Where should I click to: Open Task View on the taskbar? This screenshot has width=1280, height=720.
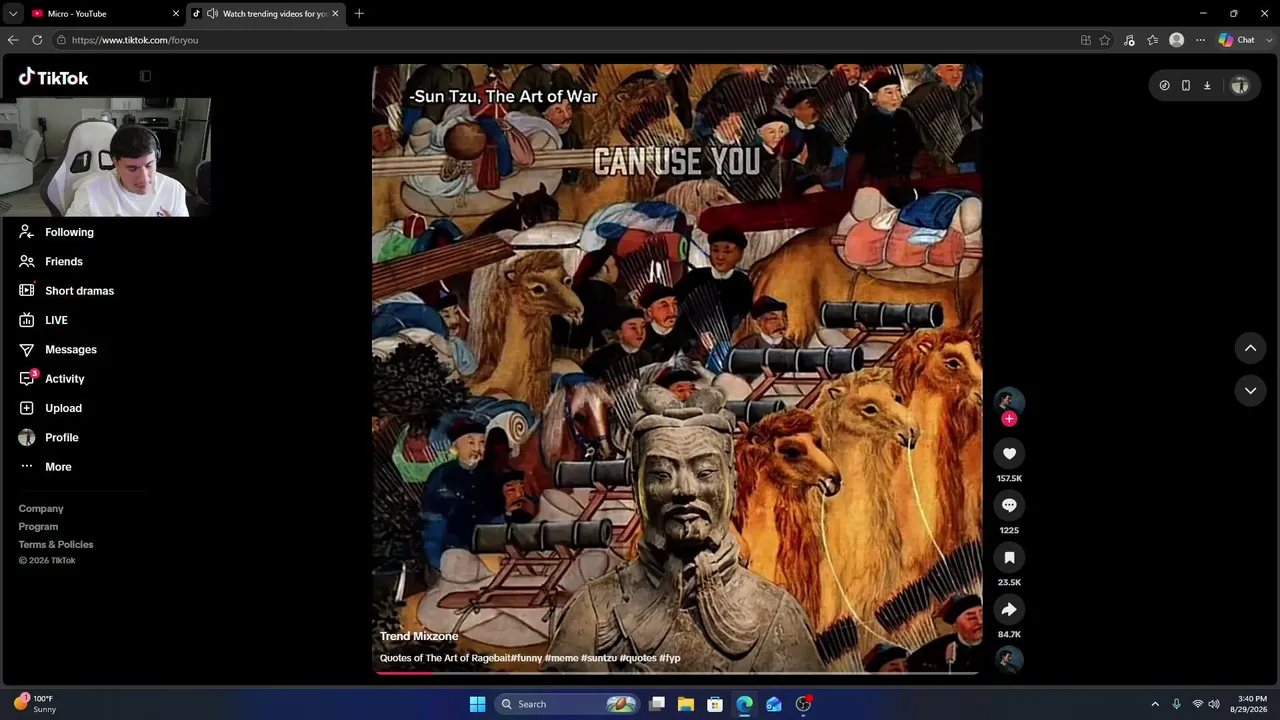pyautogui.click(x=657, y=704)
